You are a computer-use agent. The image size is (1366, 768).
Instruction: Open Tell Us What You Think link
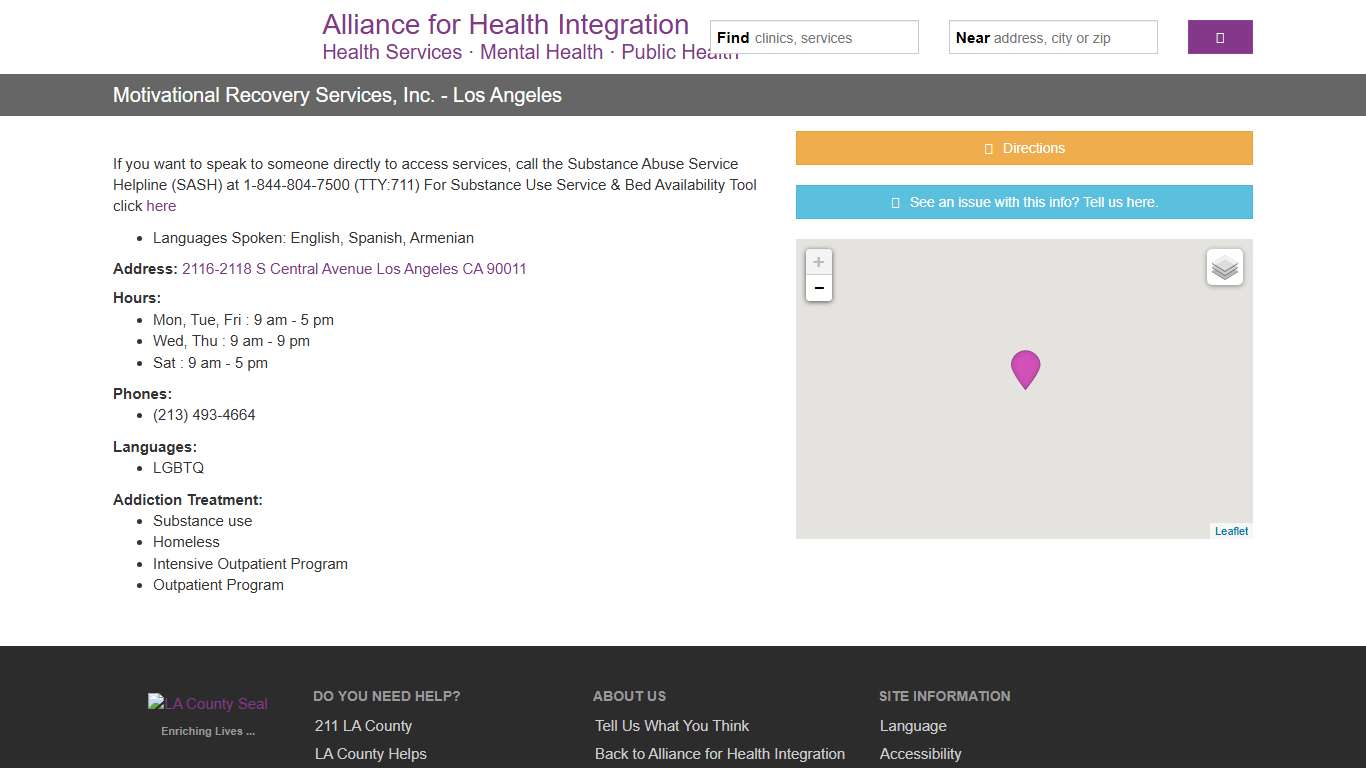pos(672,726)
